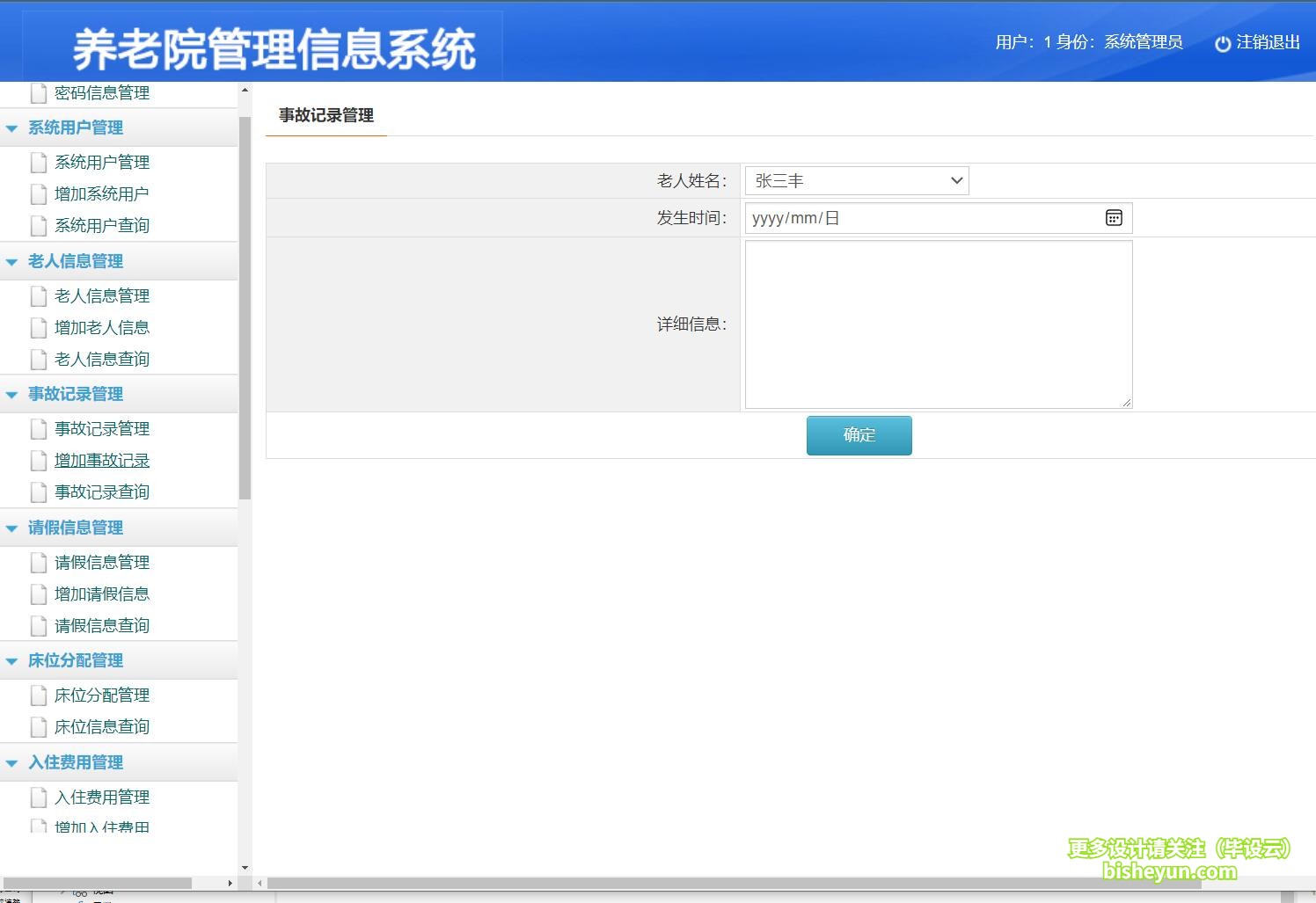Click inside the 详细信息 text area
The image size is (1316, 903).
(x=938, y=324)
